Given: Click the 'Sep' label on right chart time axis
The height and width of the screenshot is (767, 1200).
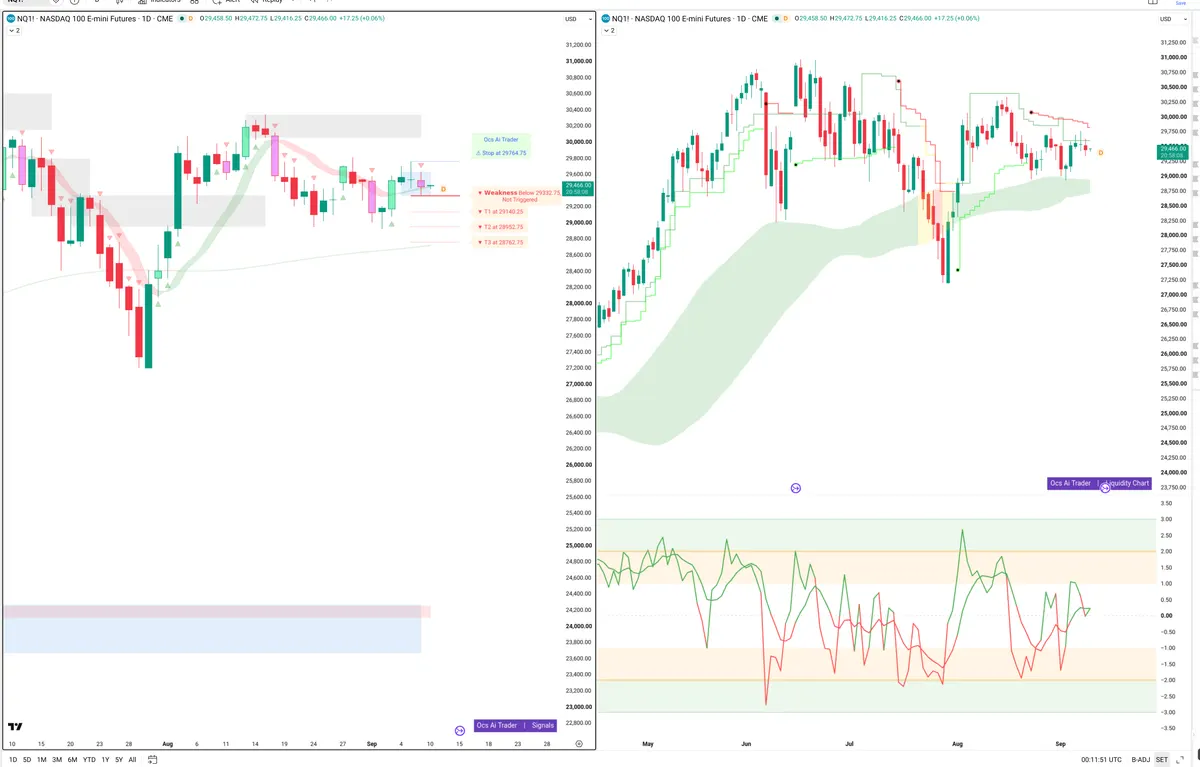Looking at the screenshot, I should pos(1061,744).
